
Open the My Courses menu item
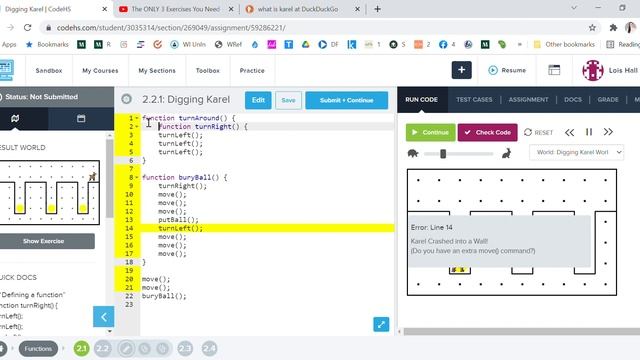100,71
